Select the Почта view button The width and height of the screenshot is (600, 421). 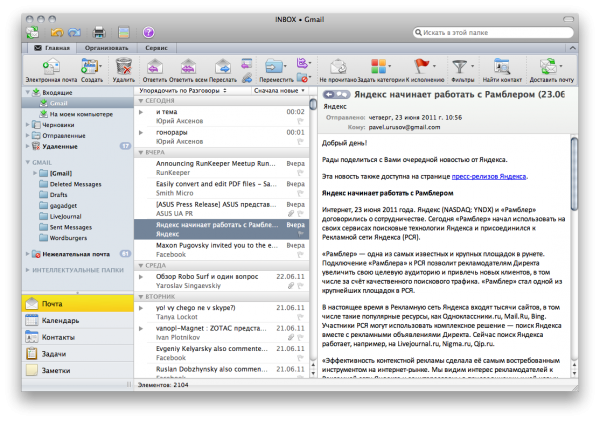click(78, 304)
